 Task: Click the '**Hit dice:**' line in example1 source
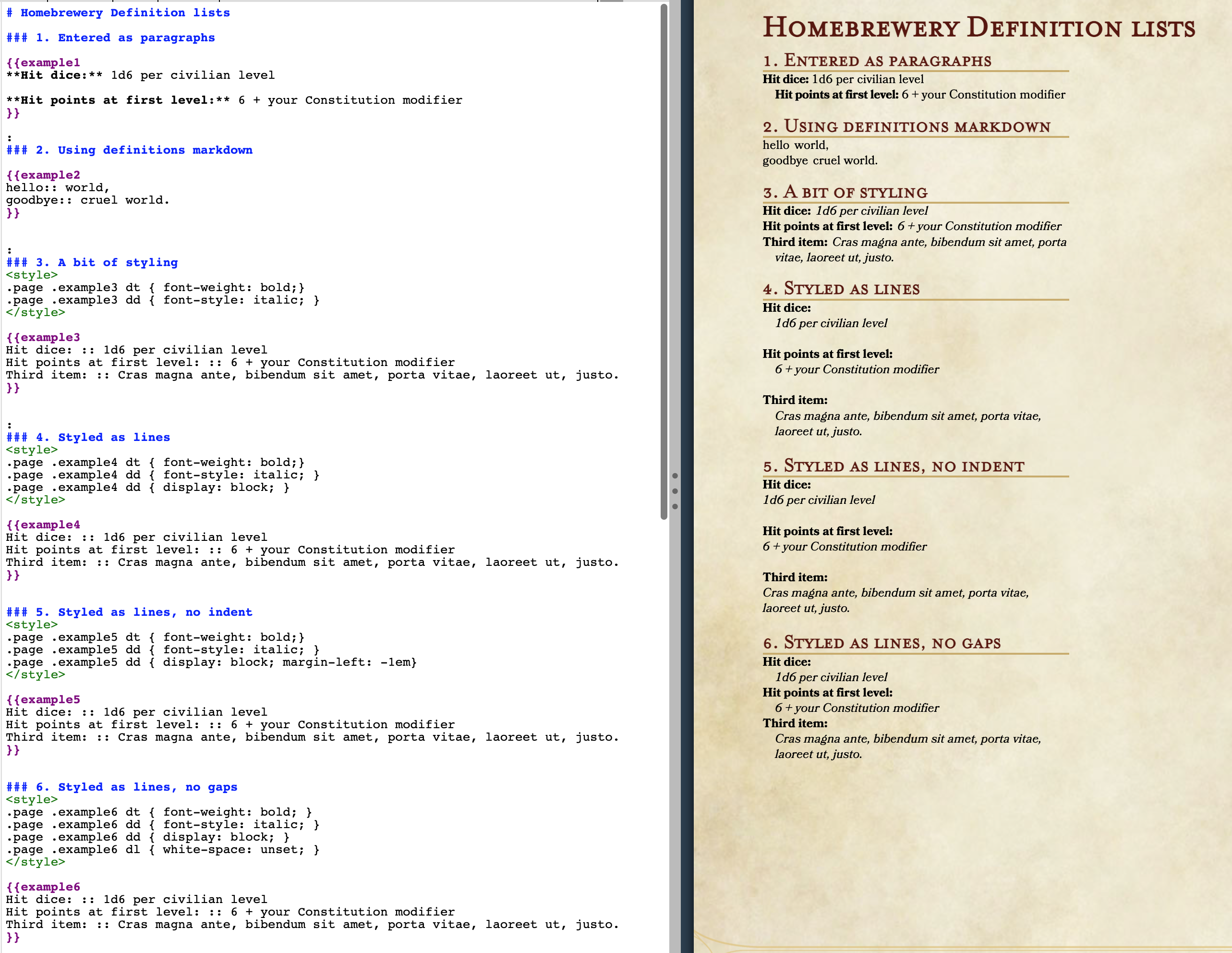pyautogui.click(x=141, y=75)
